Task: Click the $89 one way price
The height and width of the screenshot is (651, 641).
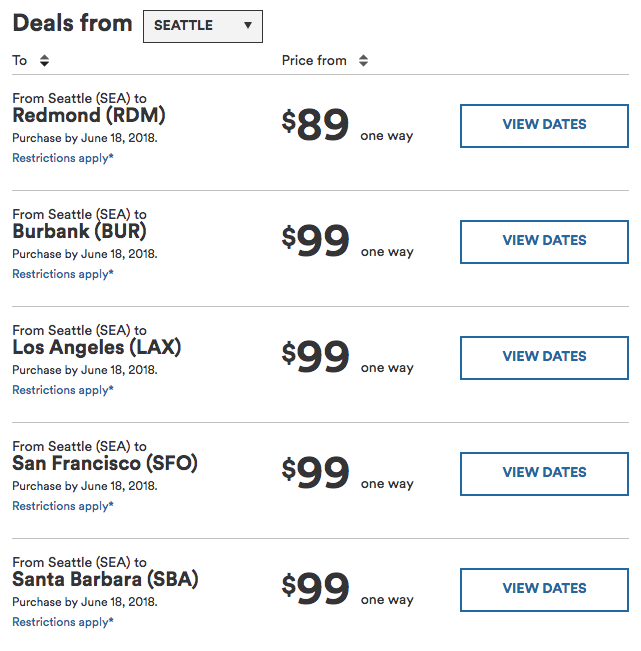Action: tap(316, 126)
